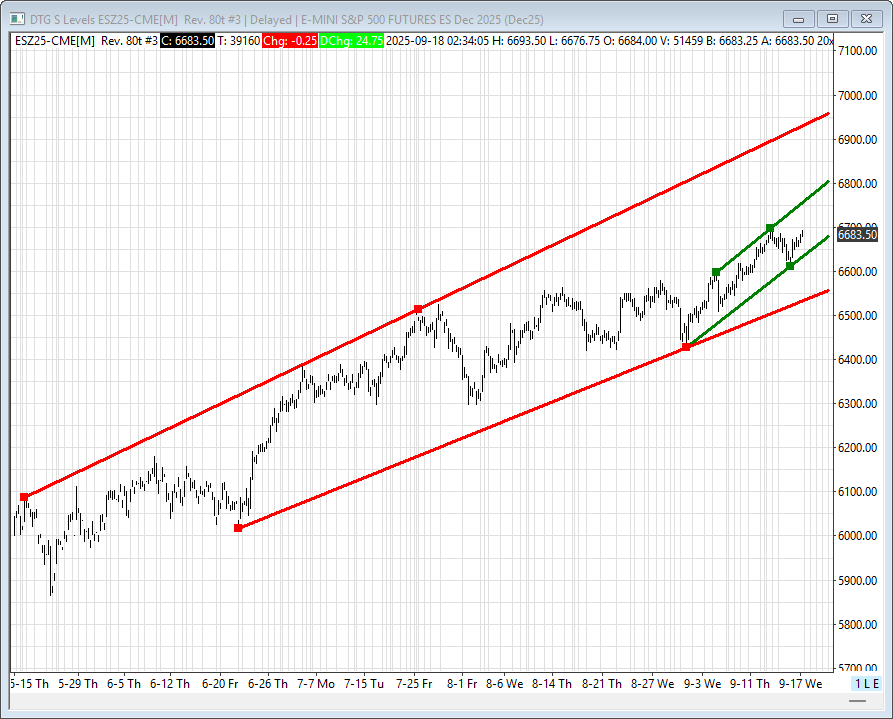Select red anchor point near 6-20 low
The width and height of the screenshot is (893, 719).
[238, 528]
